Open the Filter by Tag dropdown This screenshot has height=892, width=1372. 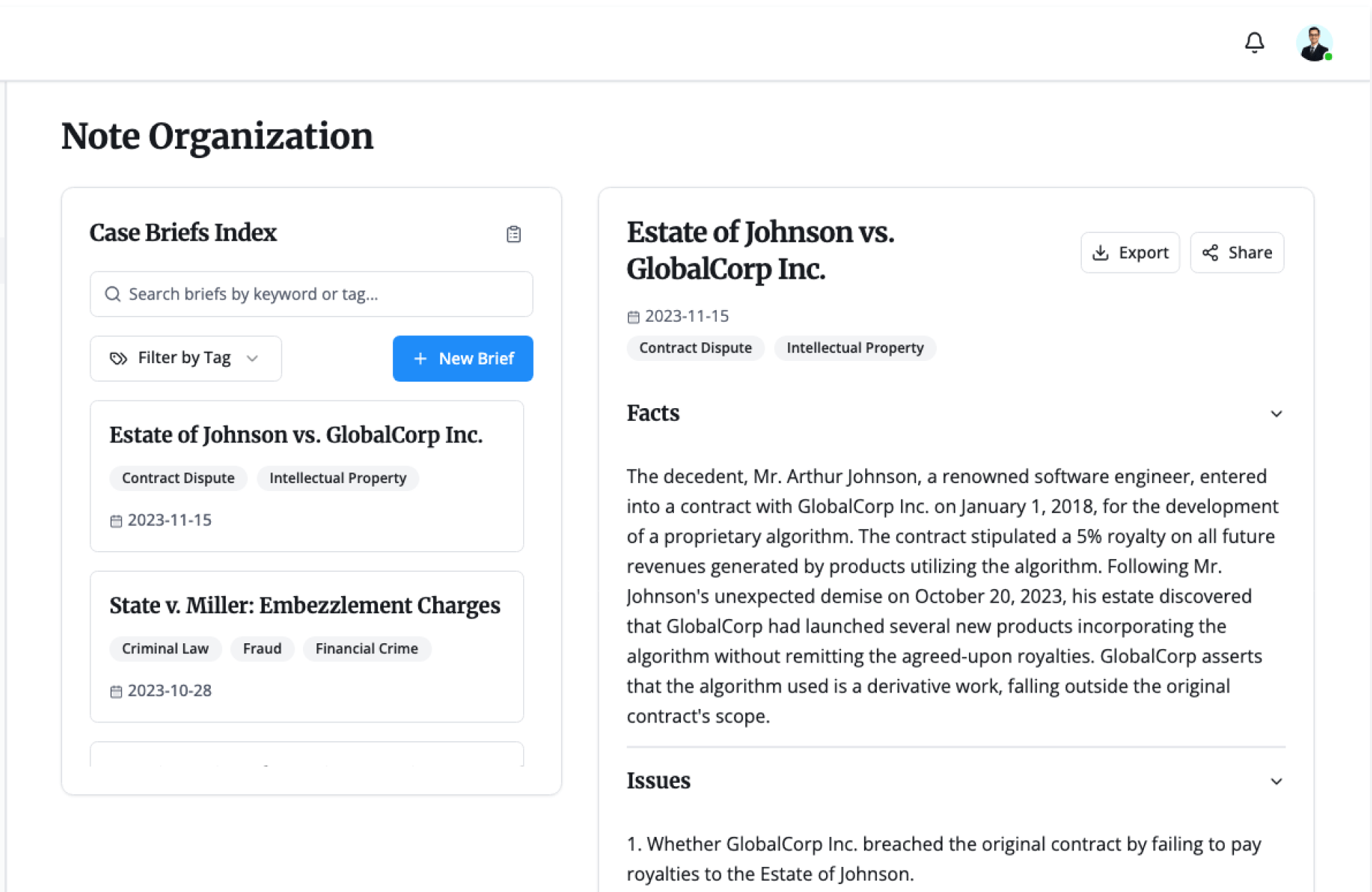click(185, 358)
